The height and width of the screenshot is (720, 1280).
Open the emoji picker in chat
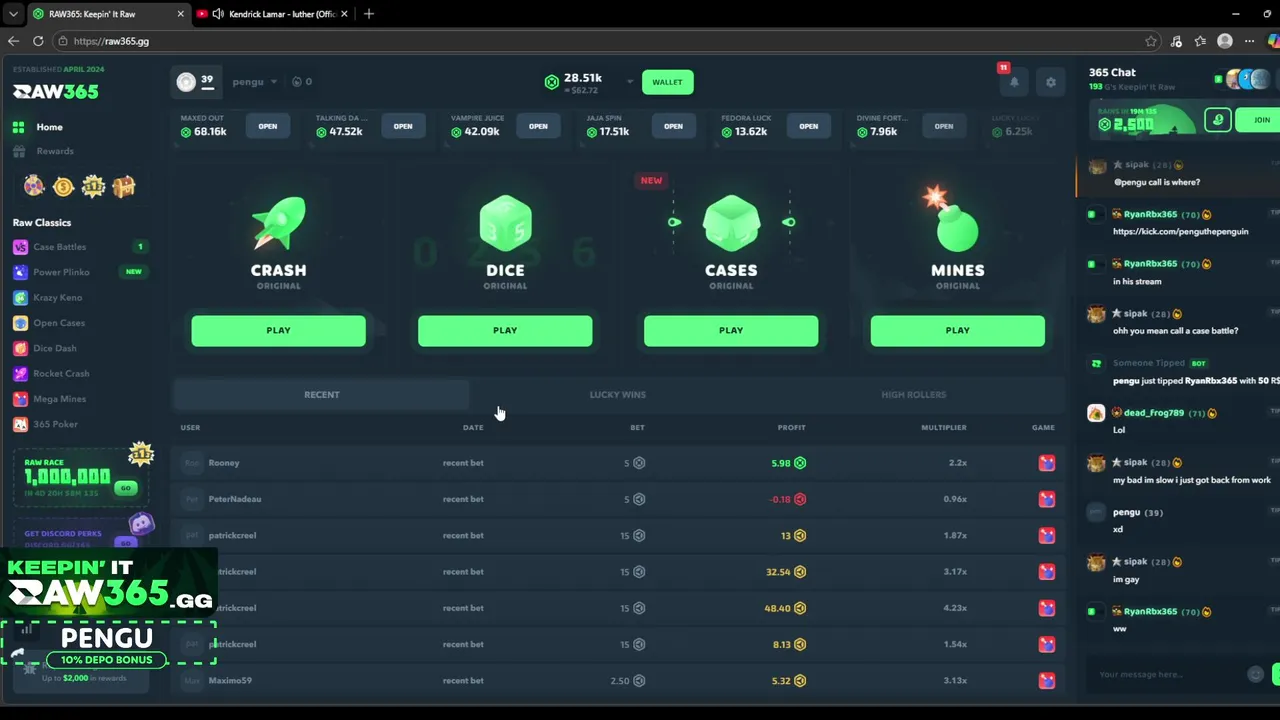pyautogui.click(x=1255, y=675)
